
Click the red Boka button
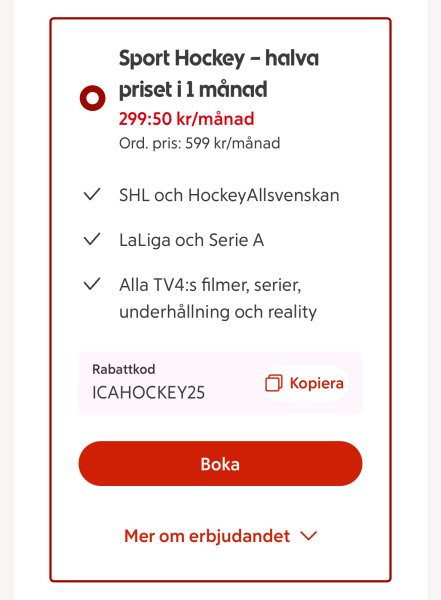pyautogui.click(x=220, y=463)
